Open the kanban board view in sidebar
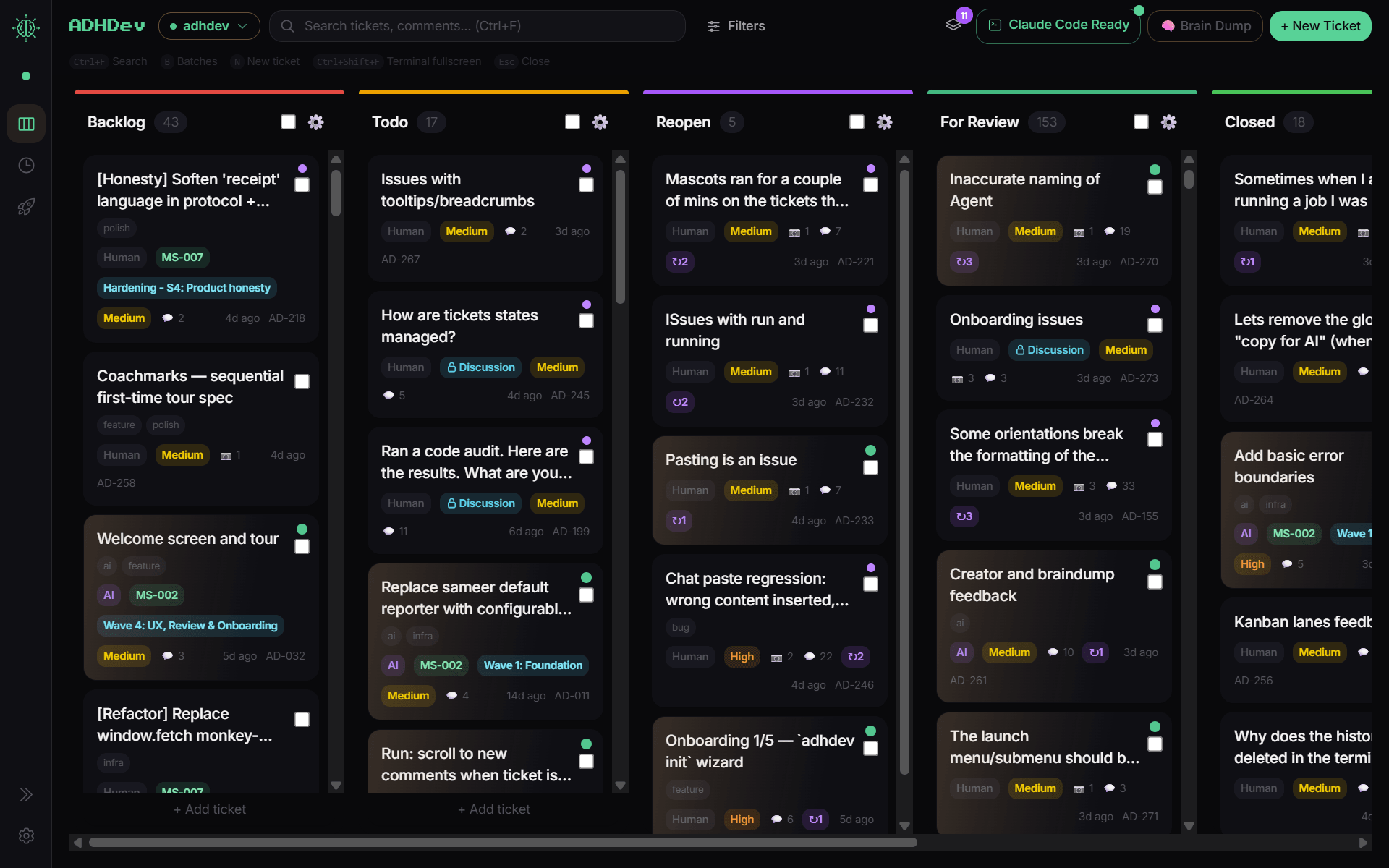 (26, 124)
